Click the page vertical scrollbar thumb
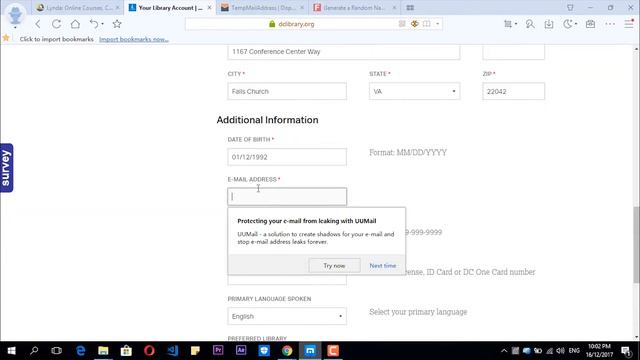640x360 pixels. pos(636,245)
